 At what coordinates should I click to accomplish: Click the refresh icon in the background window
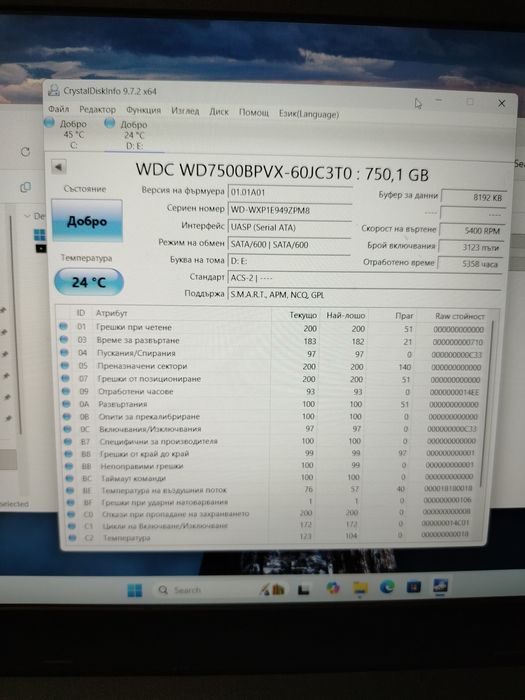pyautogui.click(x=25, y=152)
